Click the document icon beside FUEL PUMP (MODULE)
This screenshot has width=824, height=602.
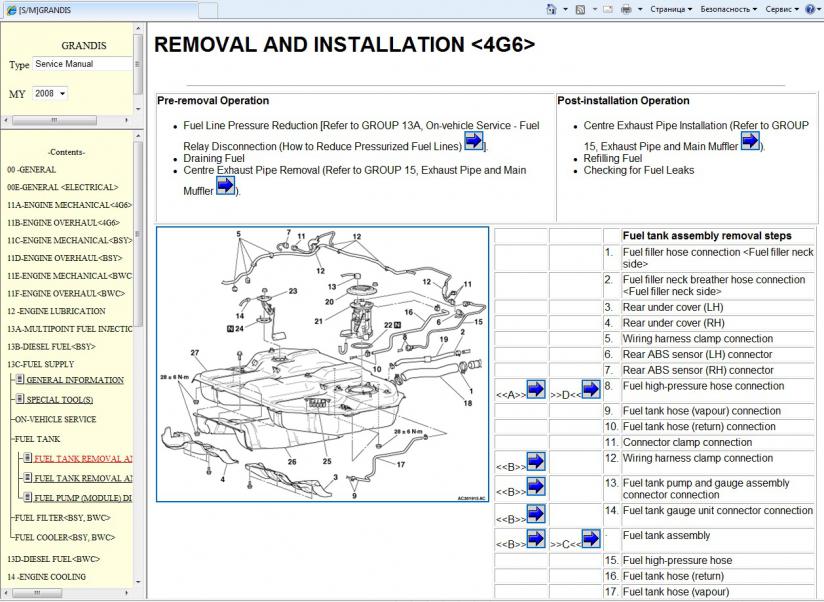(28, 496)
